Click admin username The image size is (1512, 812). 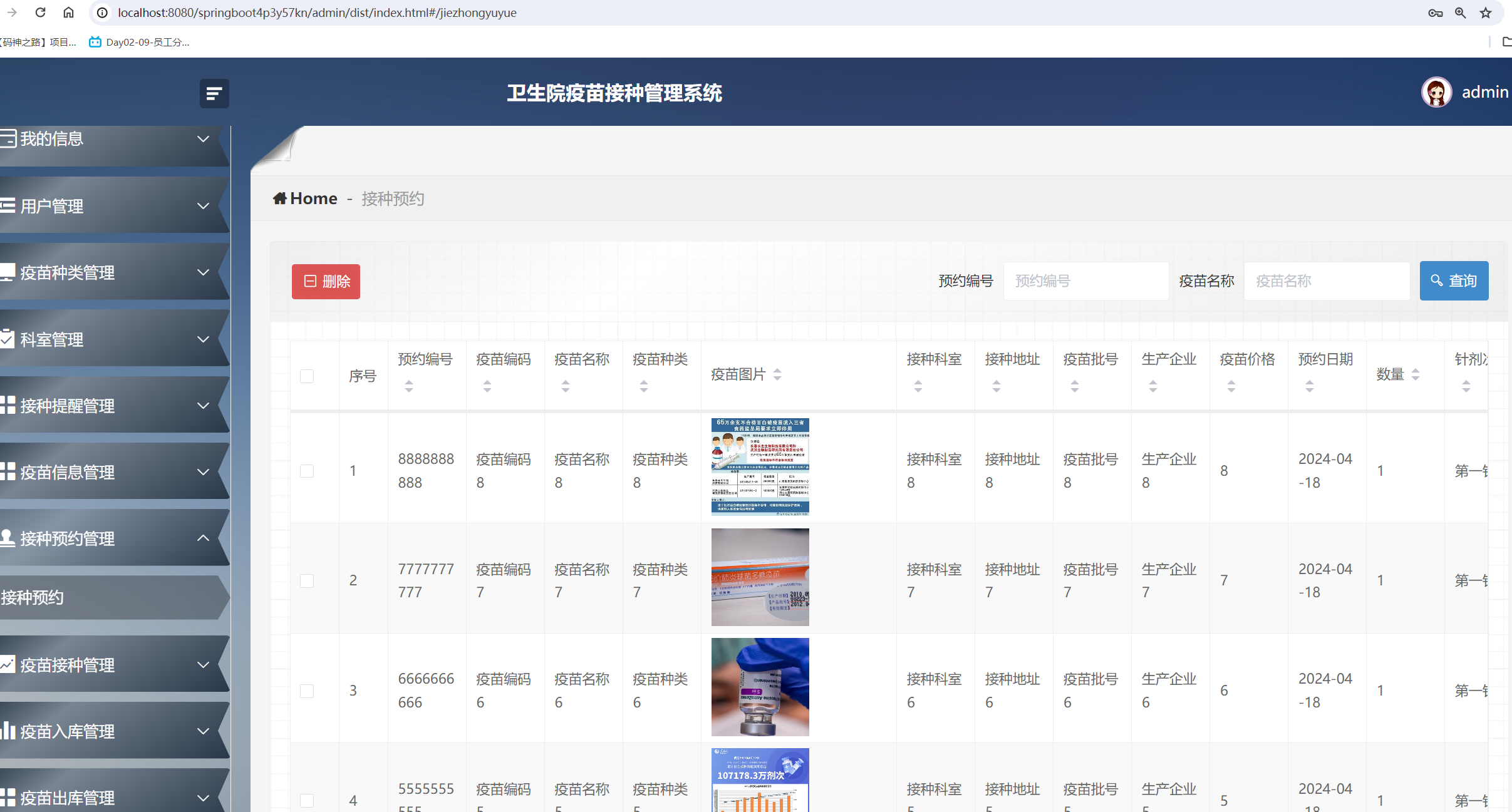point(1485,92)
